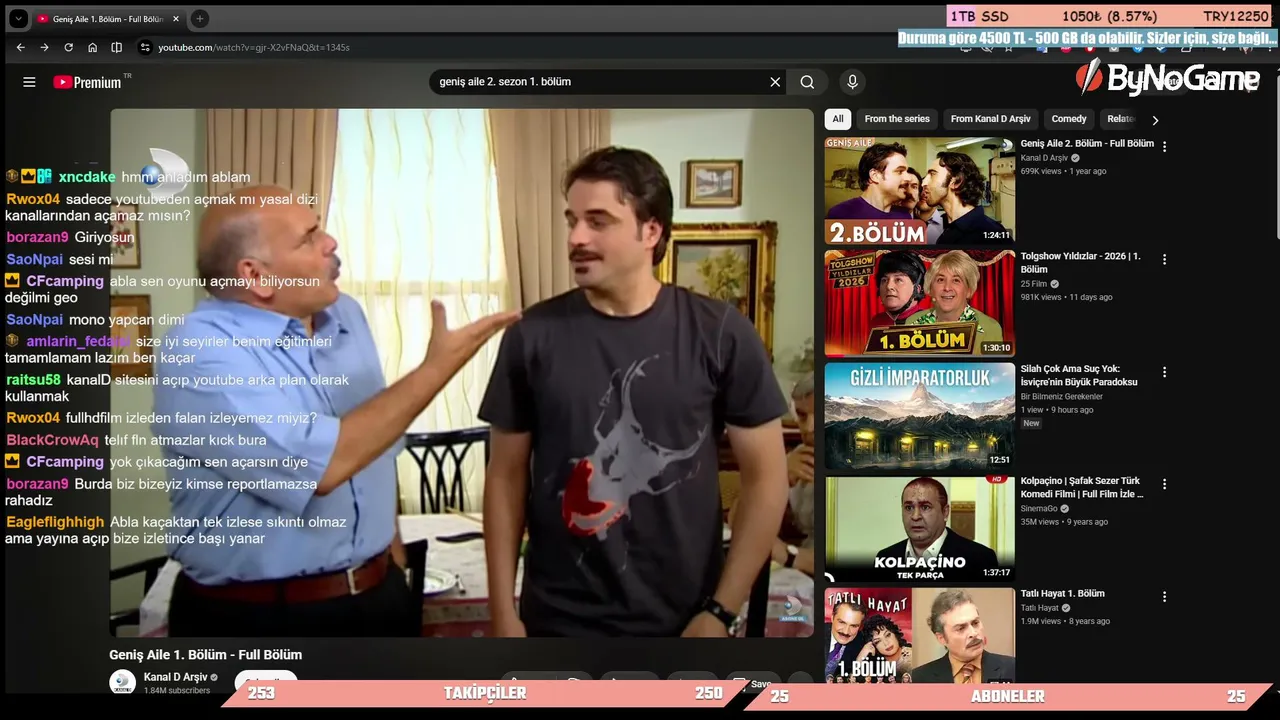Go back to the previous page

click(x=20, y=47)
